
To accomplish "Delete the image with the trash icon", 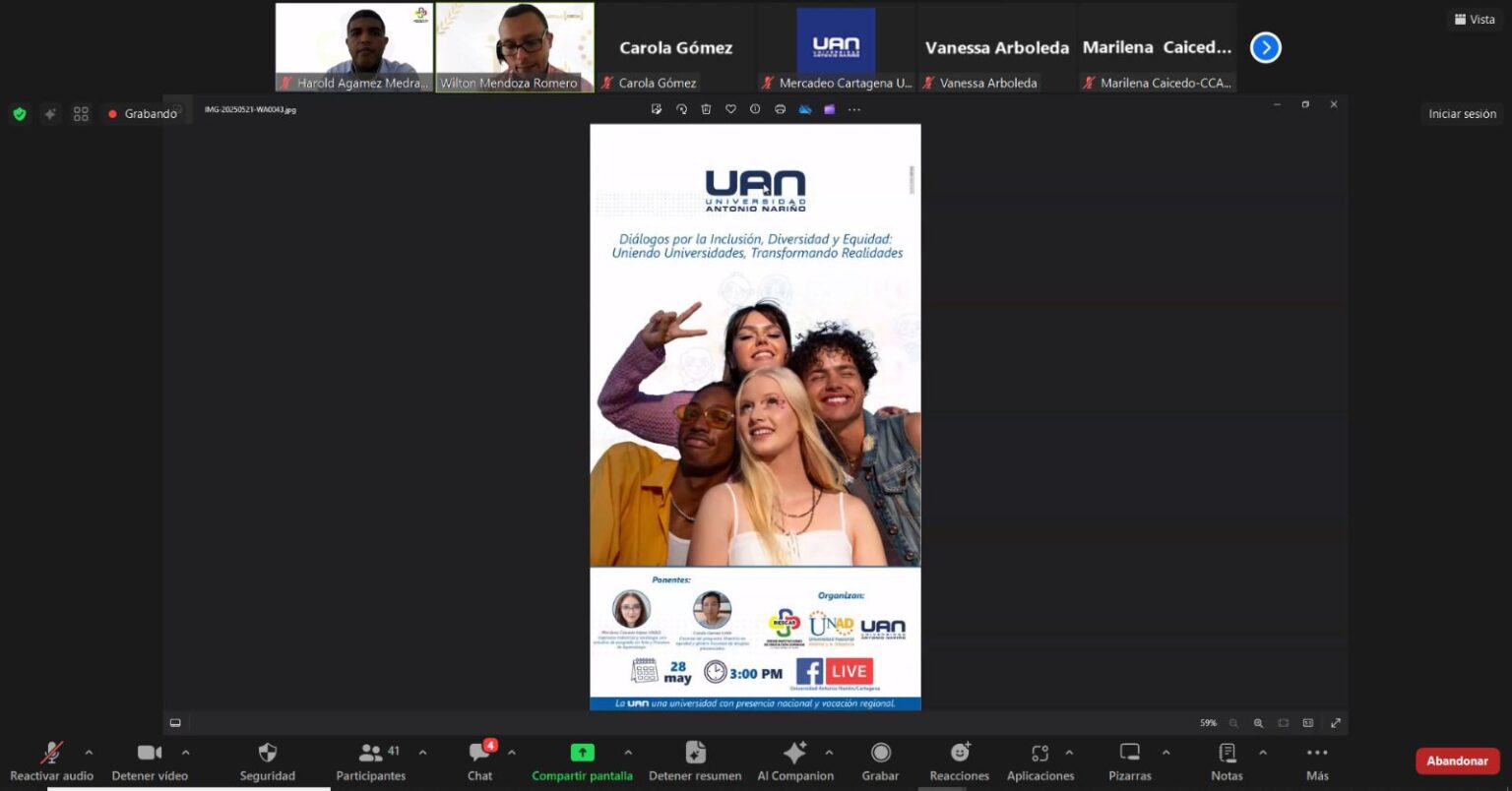I will point(706,109).
